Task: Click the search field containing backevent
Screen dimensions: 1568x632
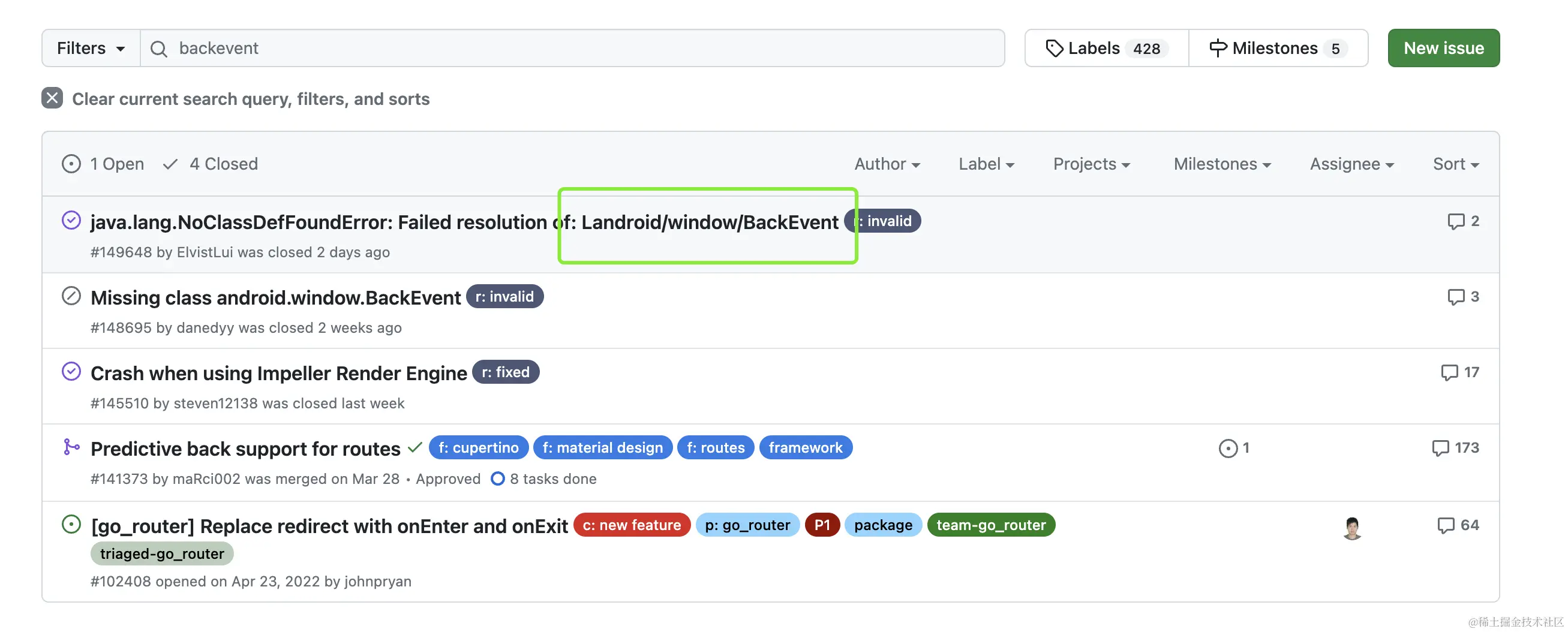Action: pyautogui.click(x=572, y=48)
